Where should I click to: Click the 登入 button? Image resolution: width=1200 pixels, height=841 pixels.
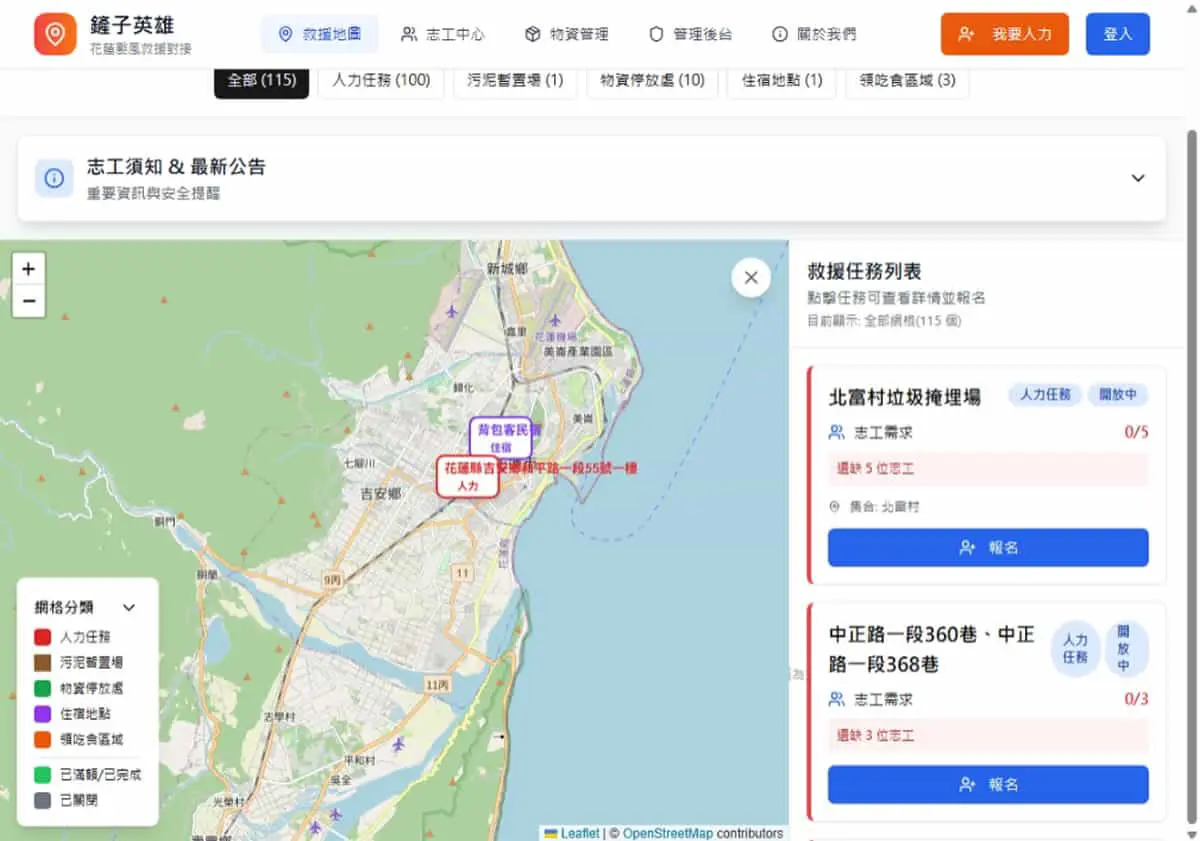click(1118, 34)
